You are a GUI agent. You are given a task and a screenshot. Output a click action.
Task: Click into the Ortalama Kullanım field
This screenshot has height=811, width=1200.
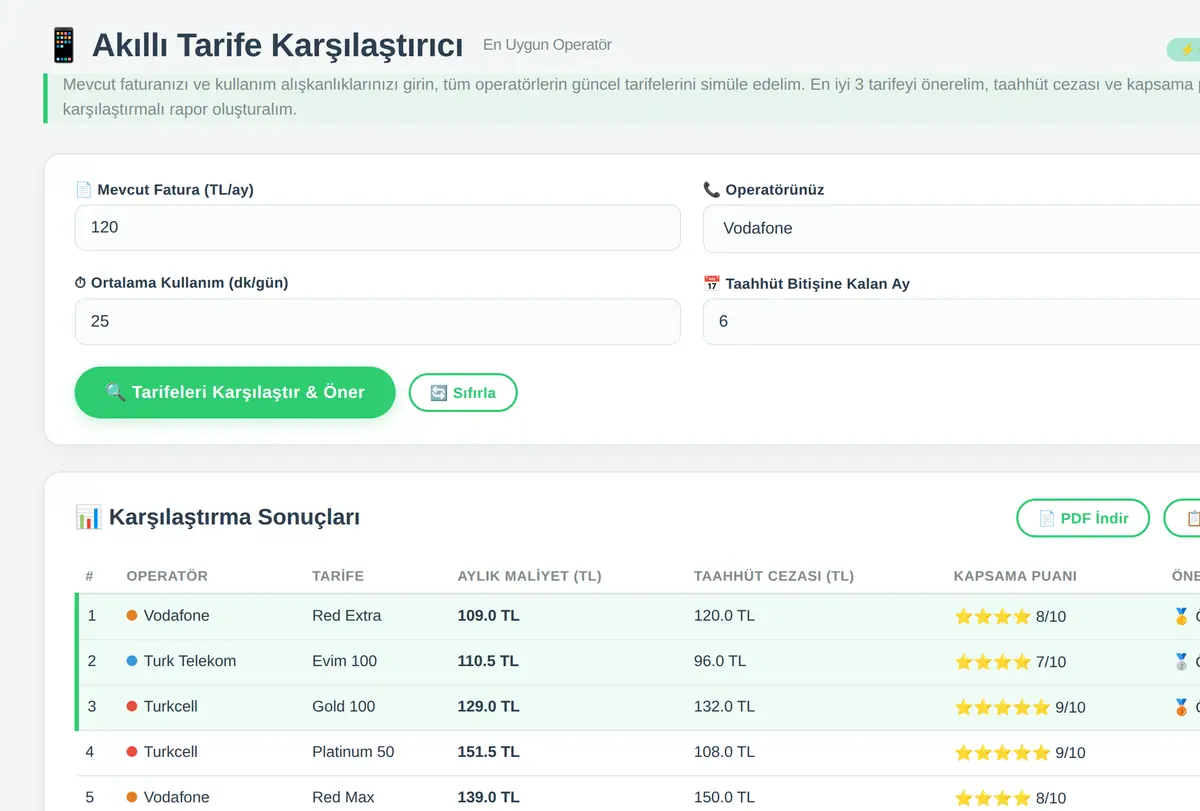378,321
